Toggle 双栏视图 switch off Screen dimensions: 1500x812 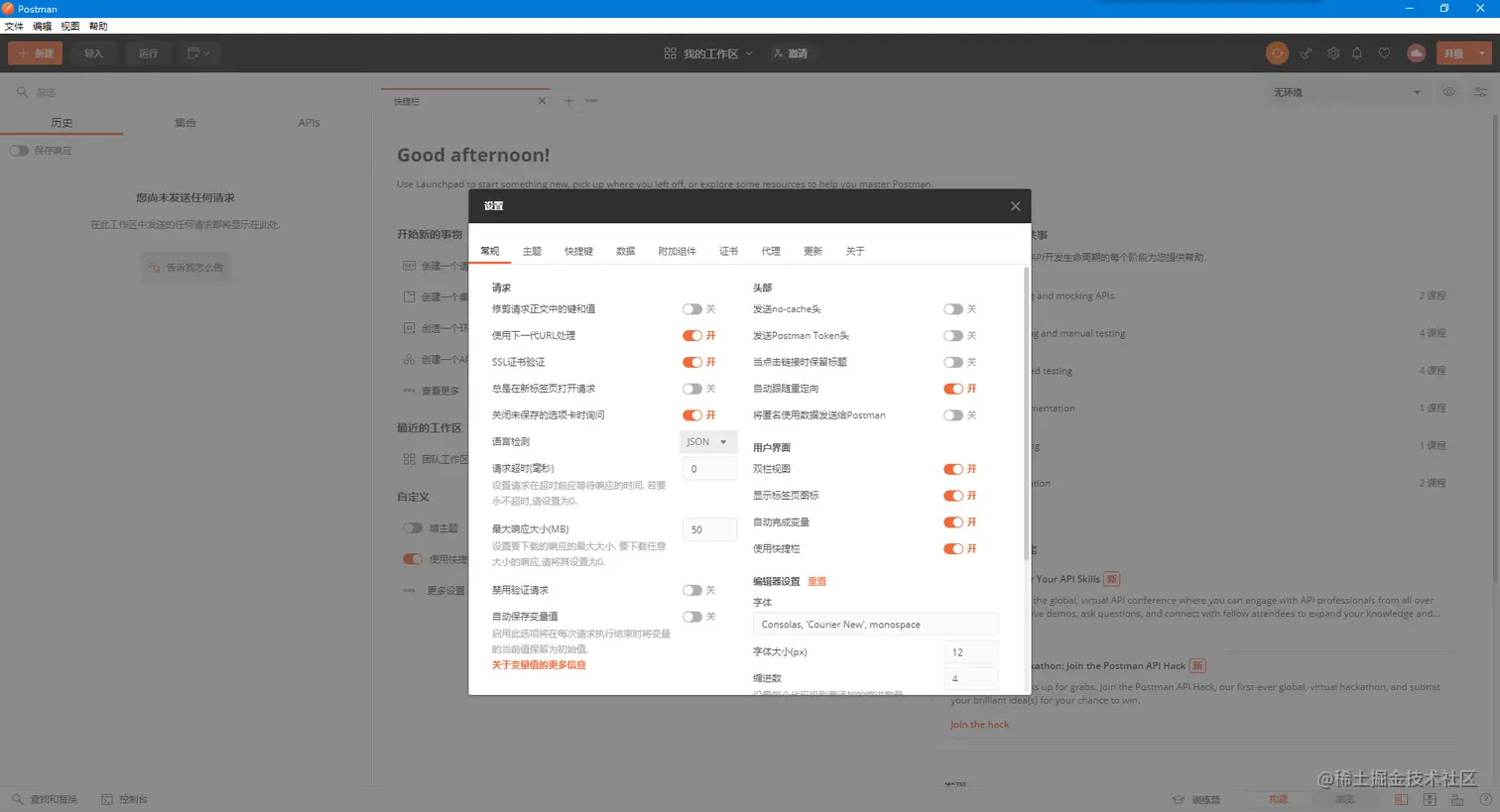click(953, 469)
